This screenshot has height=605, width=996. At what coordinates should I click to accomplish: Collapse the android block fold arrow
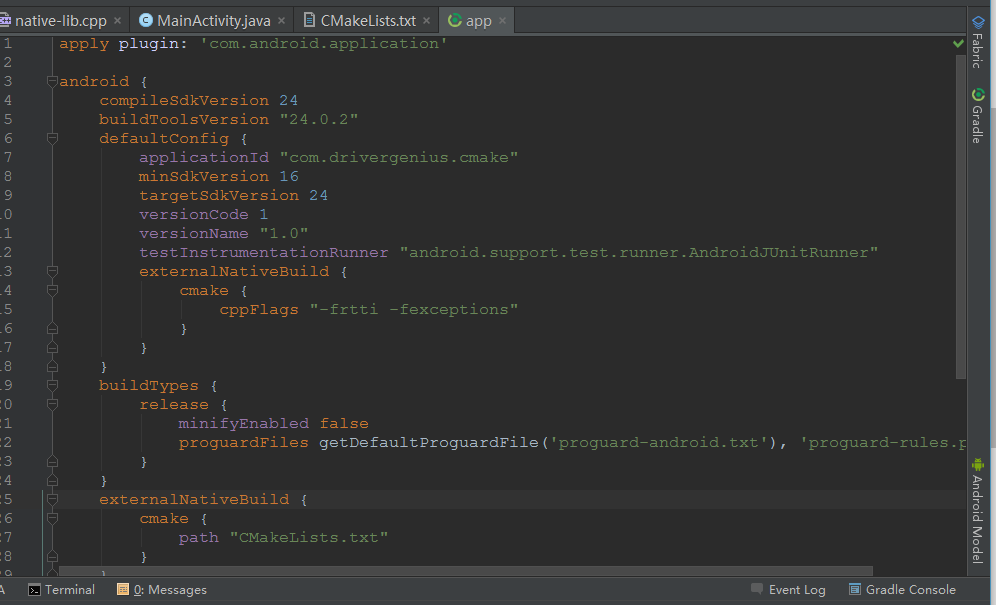52,81
